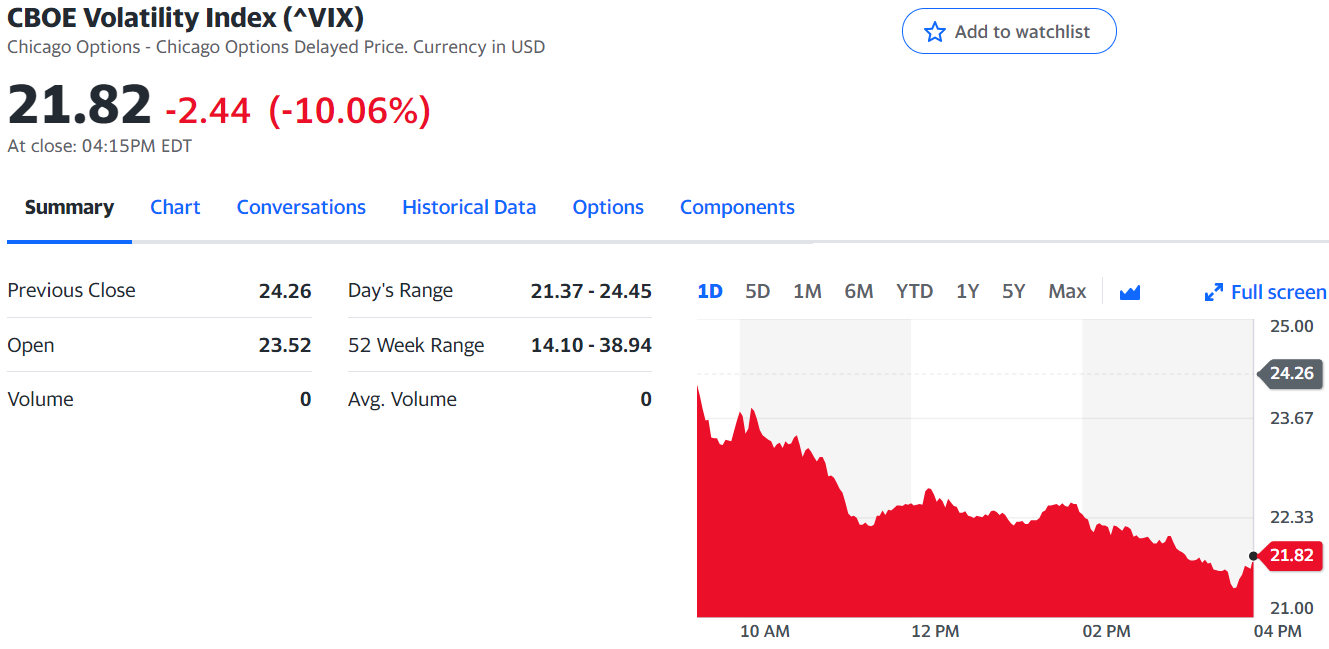Viewport: 1329px width, 649px height.
Task: Click the Previous Close value 24.26 in table
Action: 285,291
